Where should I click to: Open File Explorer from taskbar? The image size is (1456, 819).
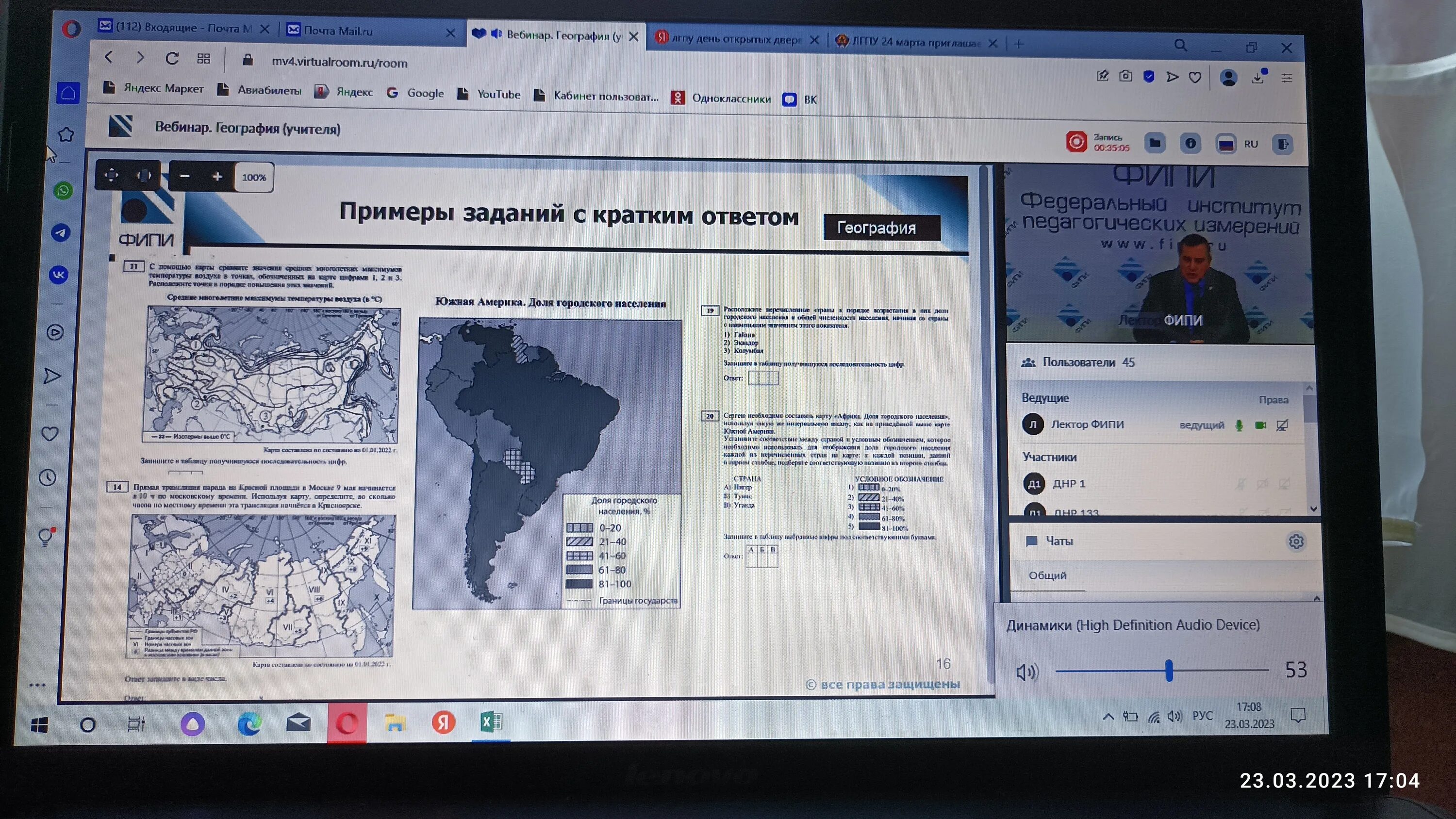(395, 723)
